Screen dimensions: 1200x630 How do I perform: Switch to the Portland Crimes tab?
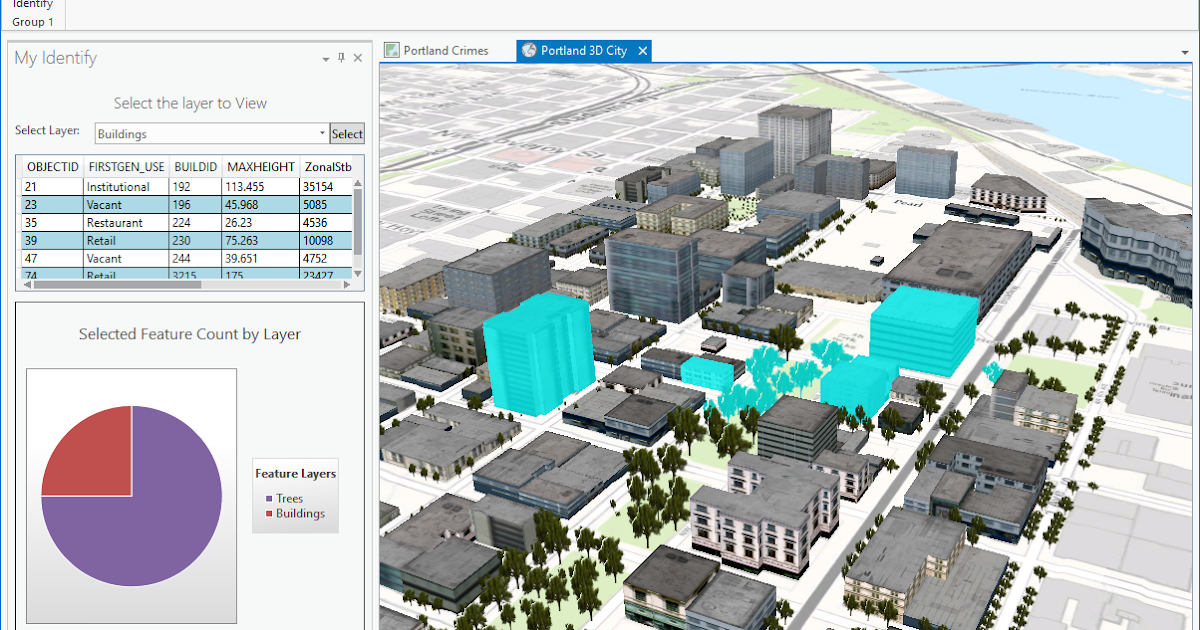click(445, 50)
